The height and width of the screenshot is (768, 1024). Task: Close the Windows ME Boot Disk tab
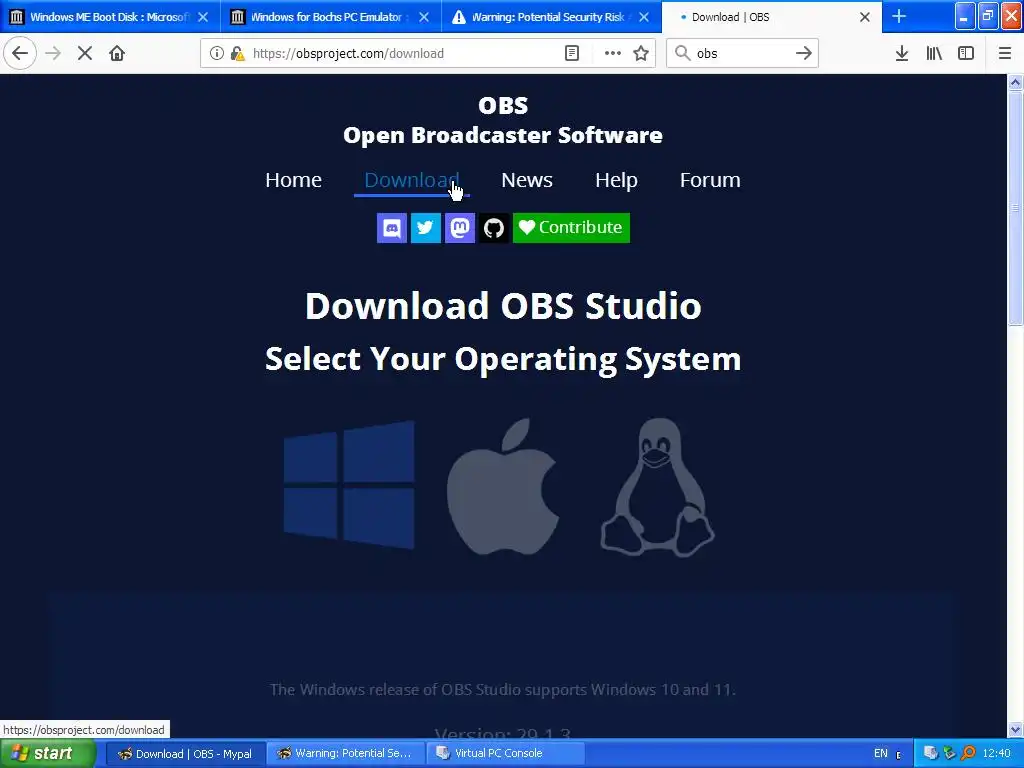click(203, 17)
